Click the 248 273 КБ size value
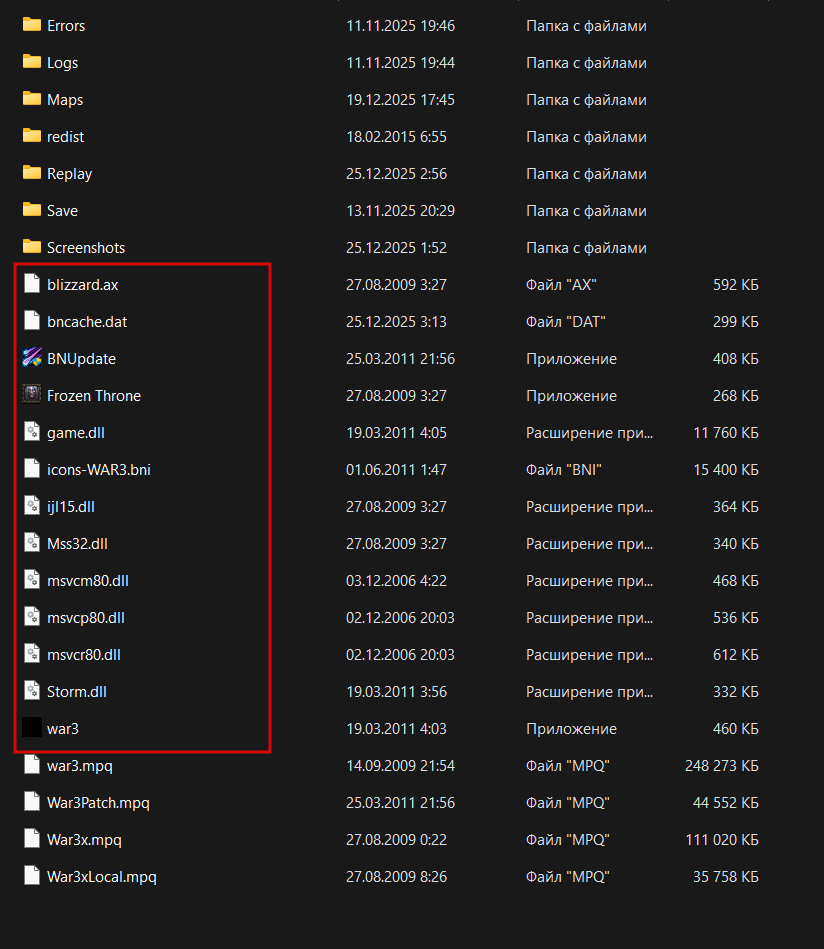The width and height of the screenshot is (824, 949). coord(722,766)
